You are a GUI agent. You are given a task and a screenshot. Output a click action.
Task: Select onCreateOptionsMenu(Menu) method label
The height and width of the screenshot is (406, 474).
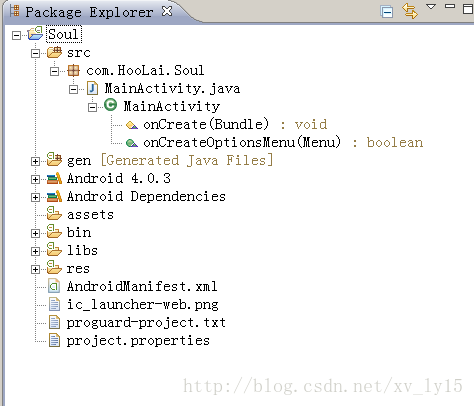coord(242,143)
